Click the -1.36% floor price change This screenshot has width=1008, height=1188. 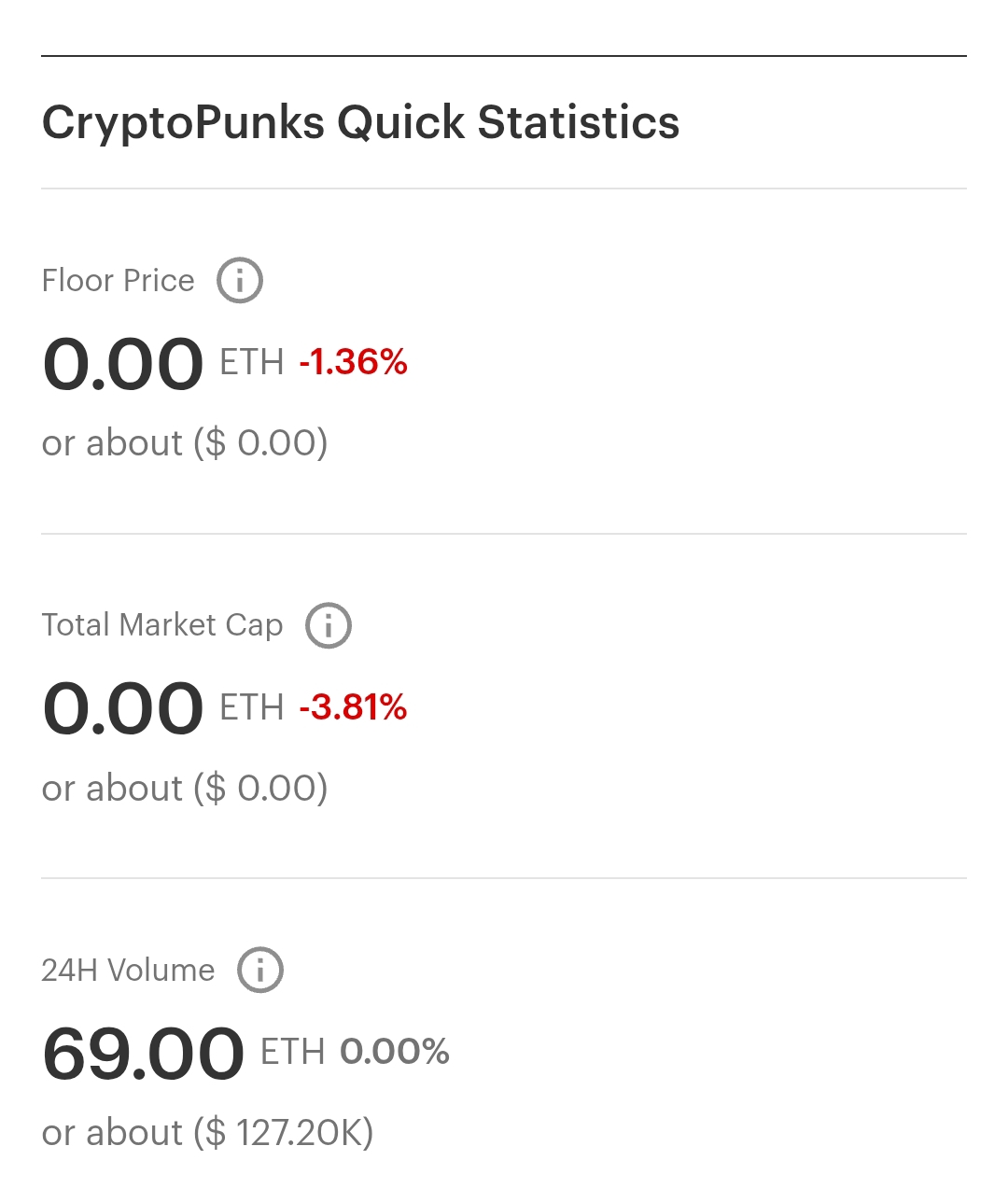pos(353,362)
